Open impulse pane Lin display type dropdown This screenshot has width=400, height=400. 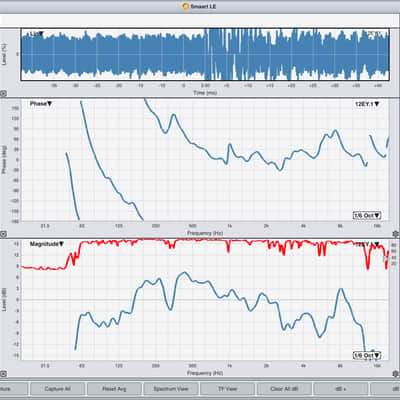coord(37,34)
